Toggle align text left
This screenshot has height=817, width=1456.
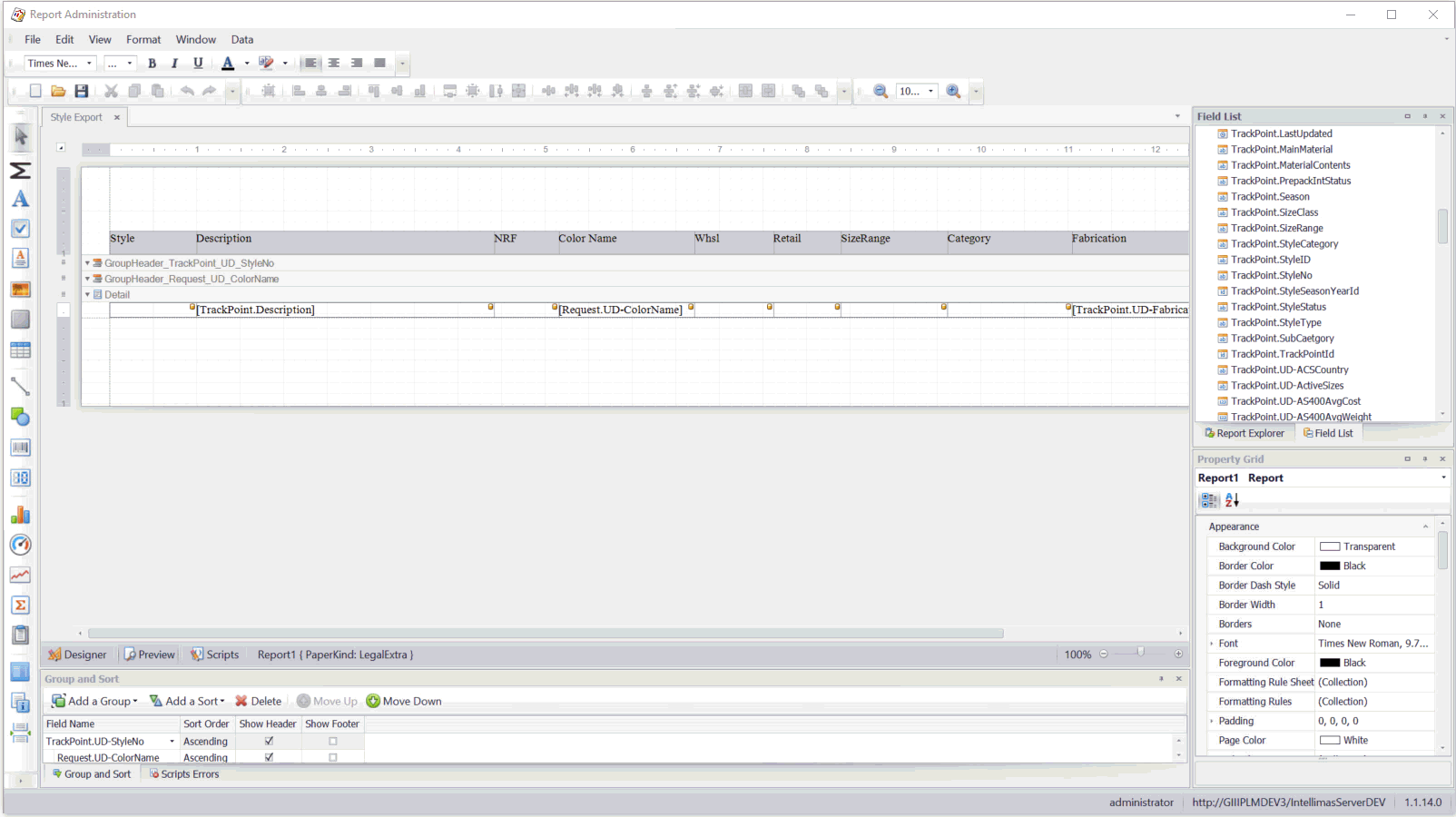pyautogui.click(x=311, y=64)
